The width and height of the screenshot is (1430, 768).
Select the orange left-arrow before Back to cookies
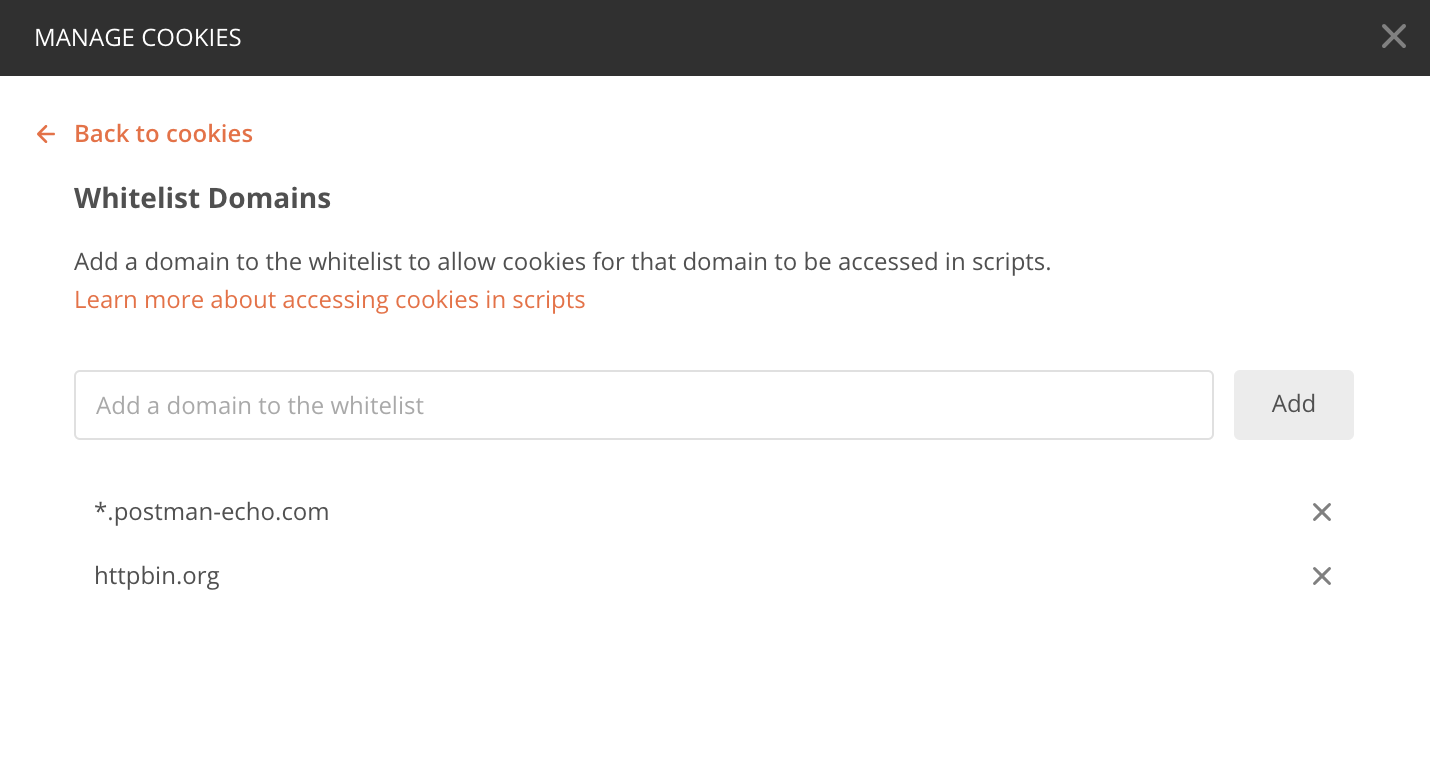pos(45,133)
